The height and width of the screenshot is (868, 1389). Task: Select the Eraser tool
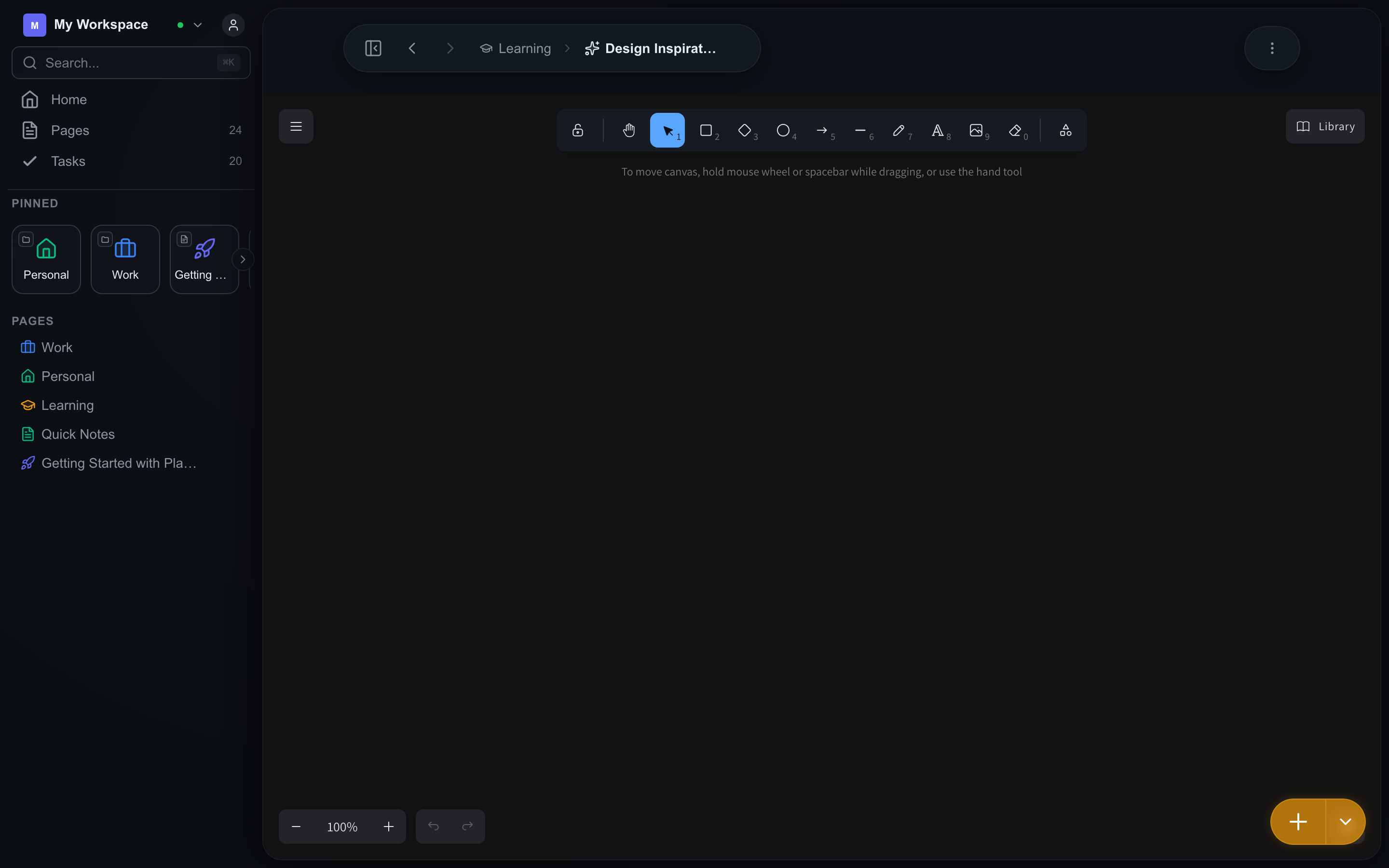click(1015, 130)
